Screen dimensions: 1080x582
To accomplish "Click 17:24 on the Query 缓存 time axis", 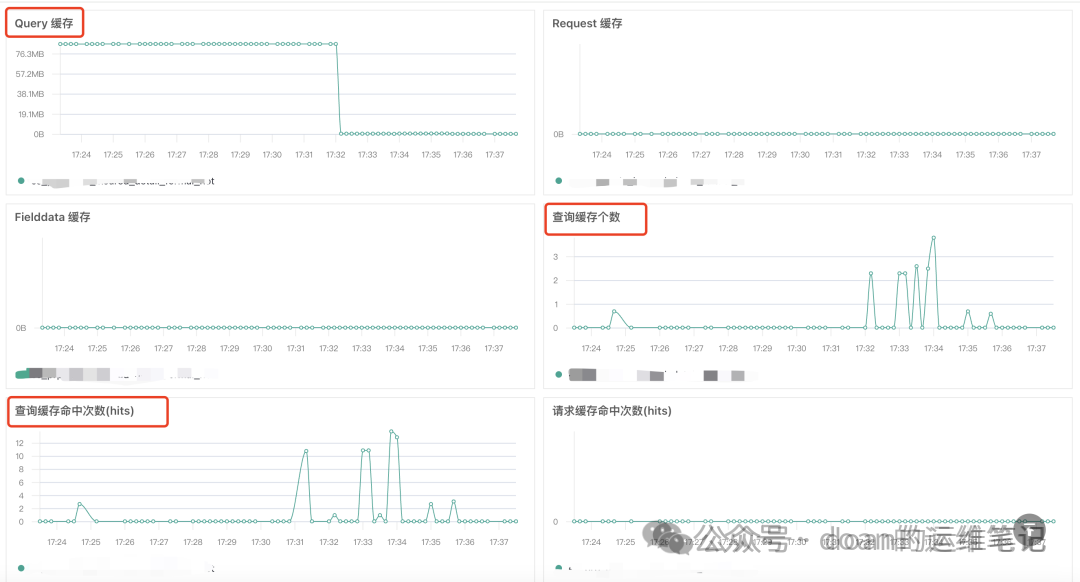I will coord(81,155).
